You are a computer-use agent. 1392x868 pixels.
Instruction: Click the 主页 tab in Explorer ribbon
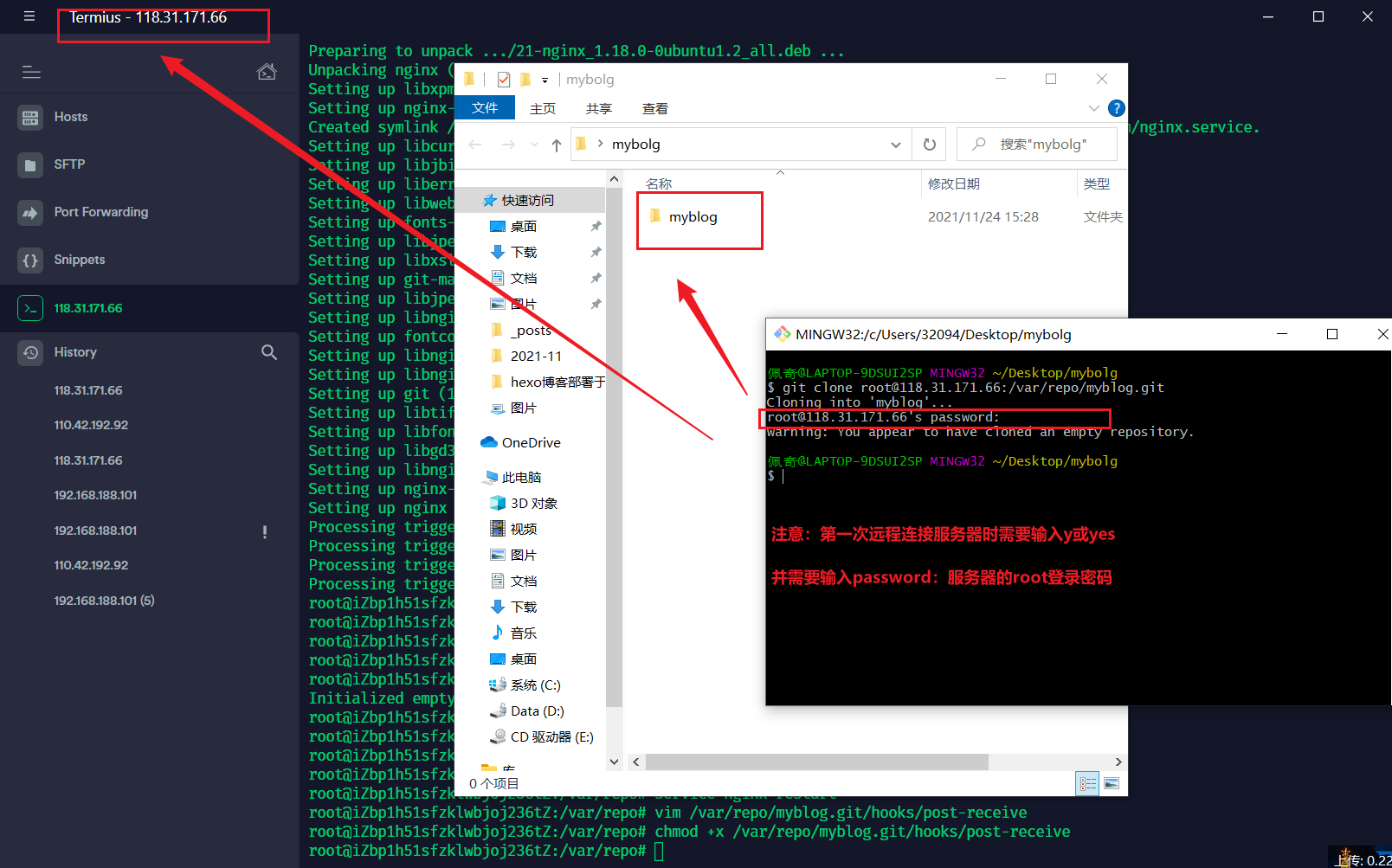[543, 108]
